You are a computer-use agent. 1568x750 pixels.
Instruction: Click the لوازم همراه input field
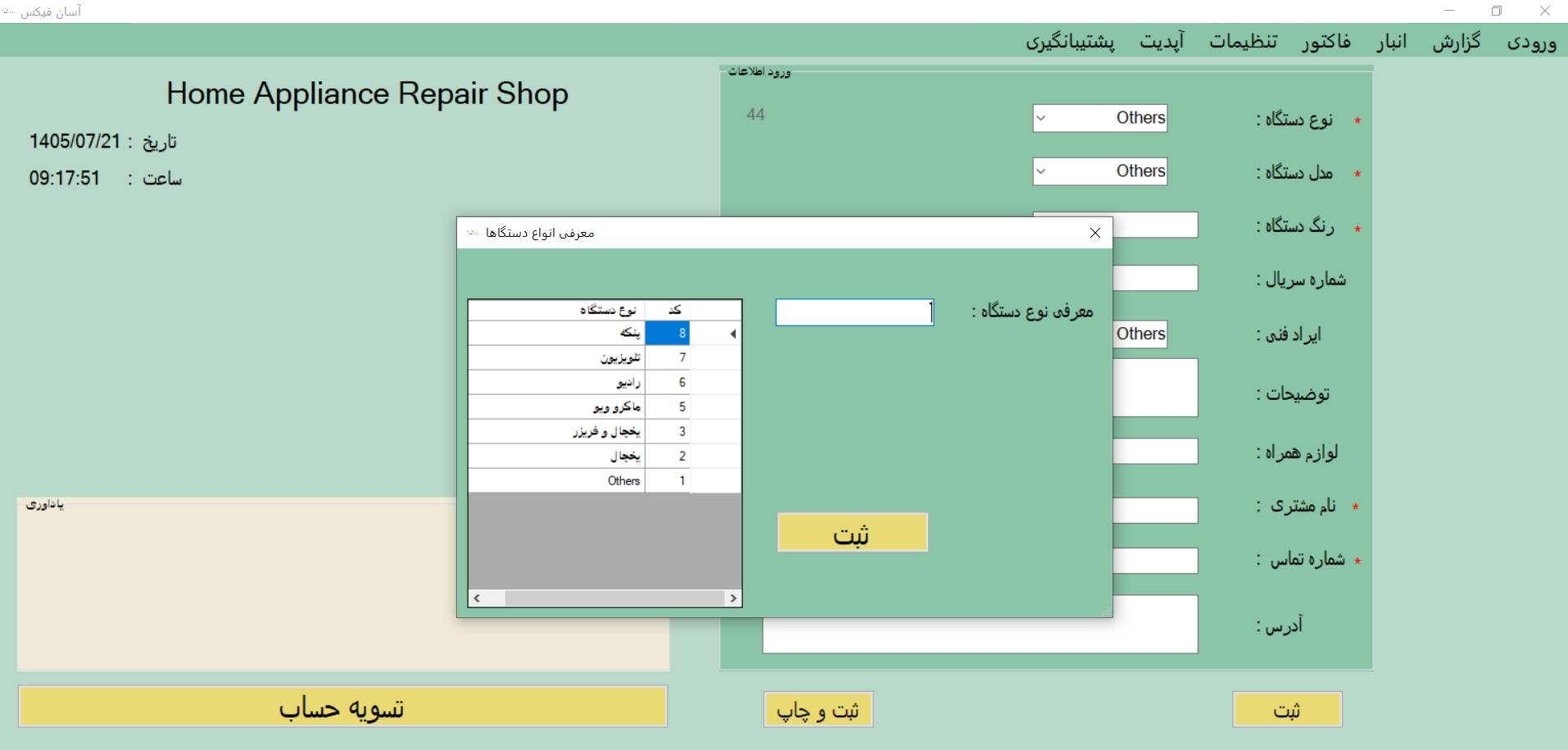1155,452
